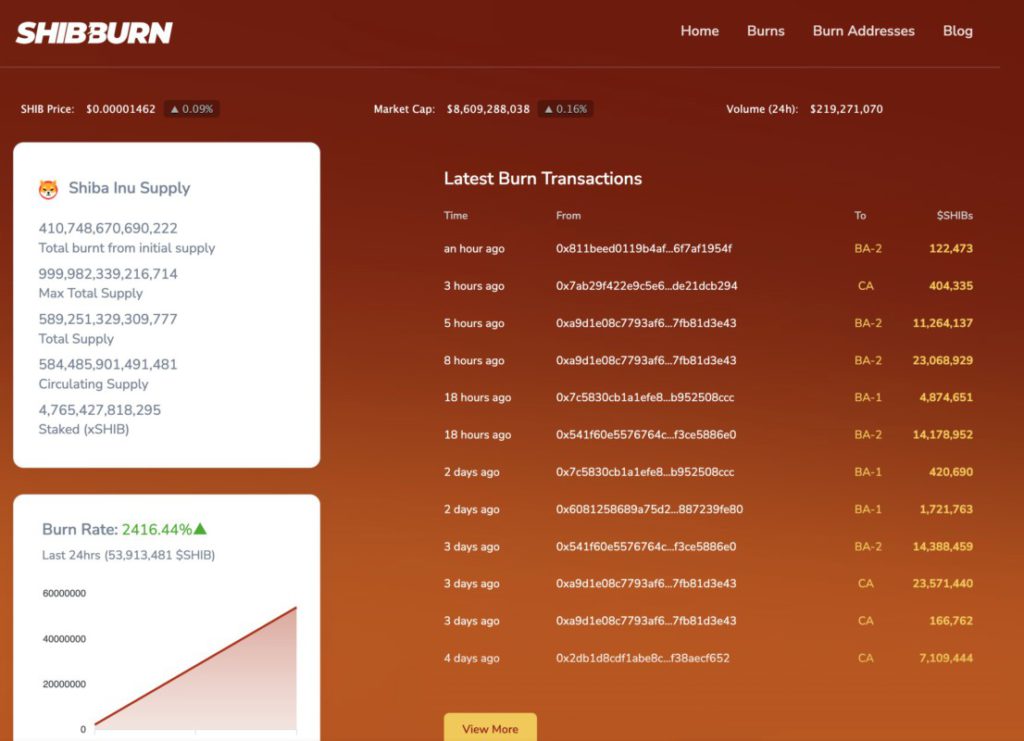Open sender address 0x2db1d8cdf1abe8c...f38aecf652
The height and width of the screenshot is (741, 1024).
[x=642, y=659]
